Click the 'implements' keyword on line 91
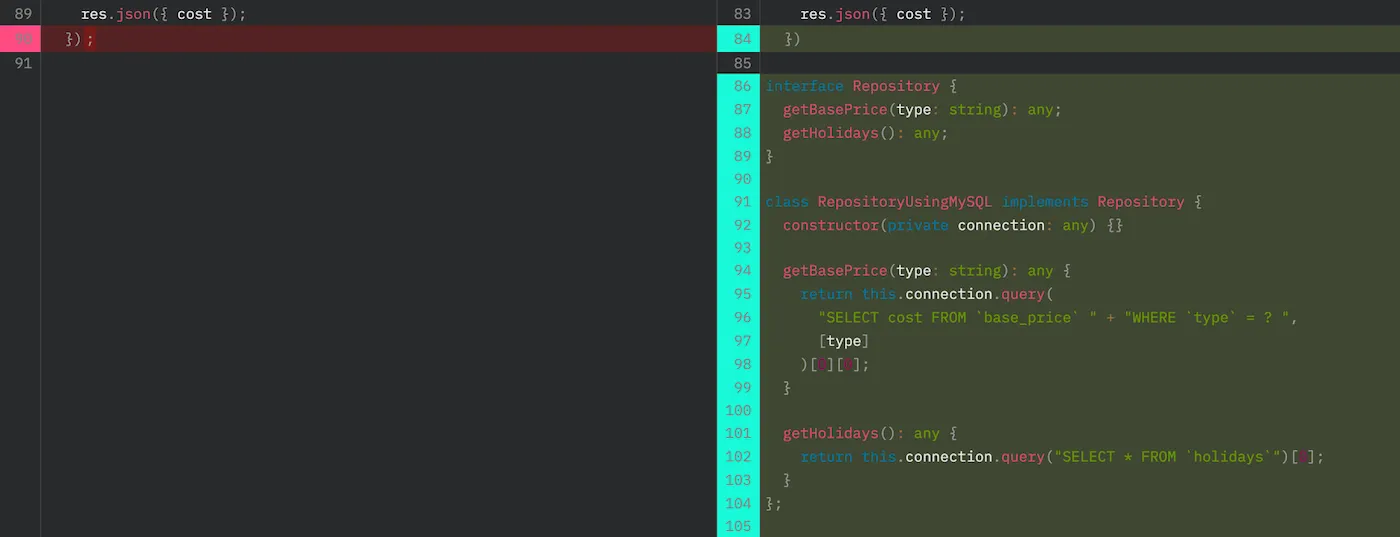This screenshot has width=1400, height=537. pos(1045,202)
